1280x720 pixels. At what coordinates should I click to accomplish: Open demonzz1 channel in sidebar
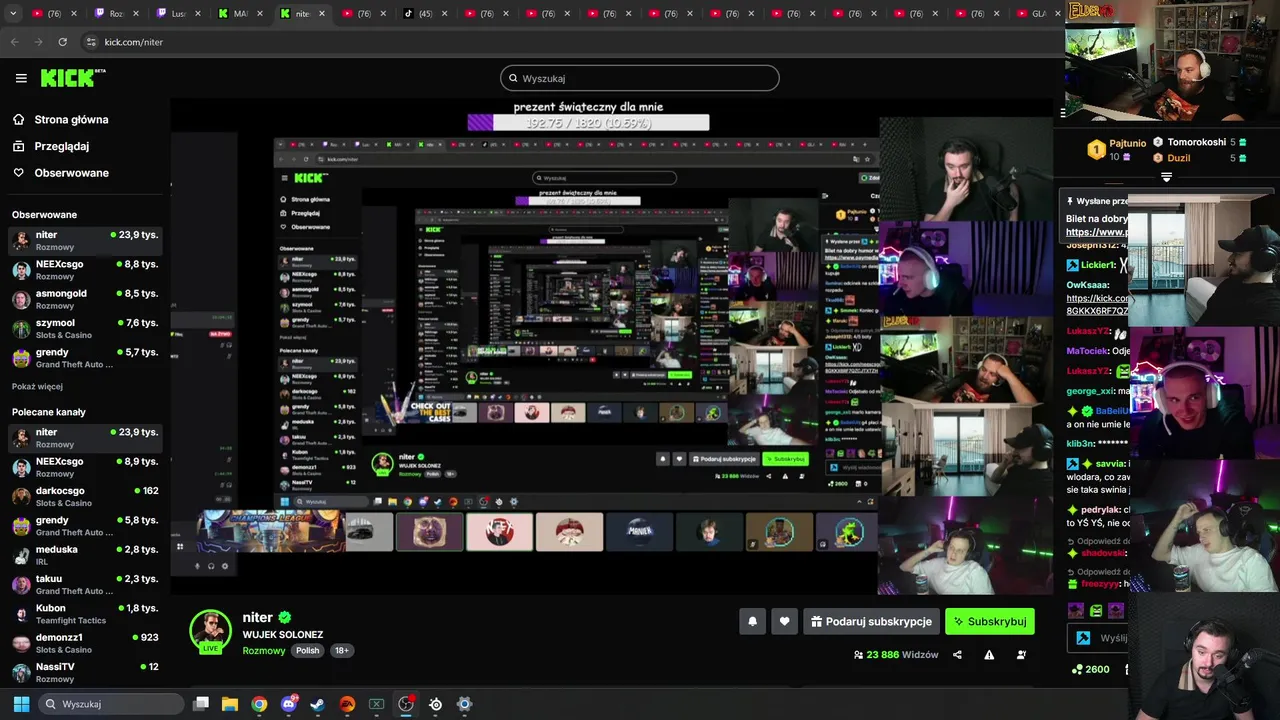pos(84,643)
